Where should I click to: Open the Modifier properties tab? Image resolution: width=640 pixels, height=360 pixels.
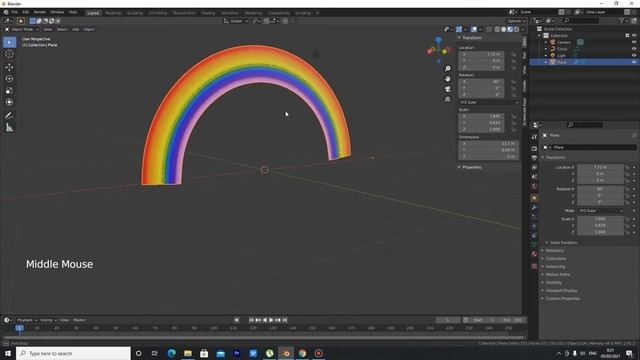[534, 208]
